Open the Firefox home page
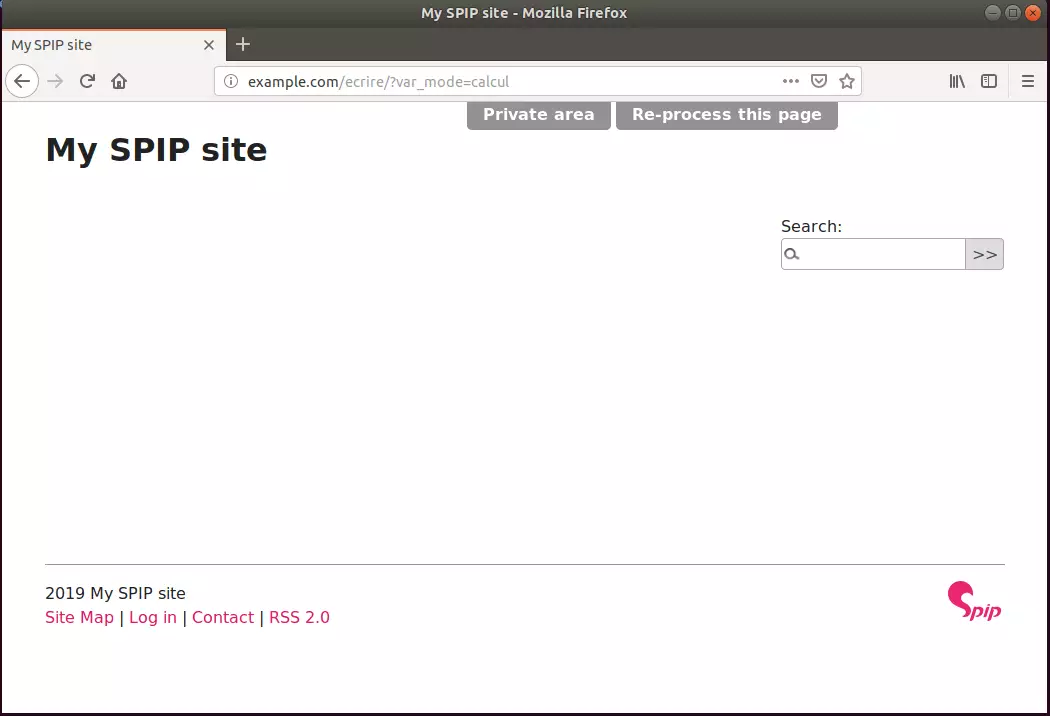1050x716 pixels. [119, 82]
